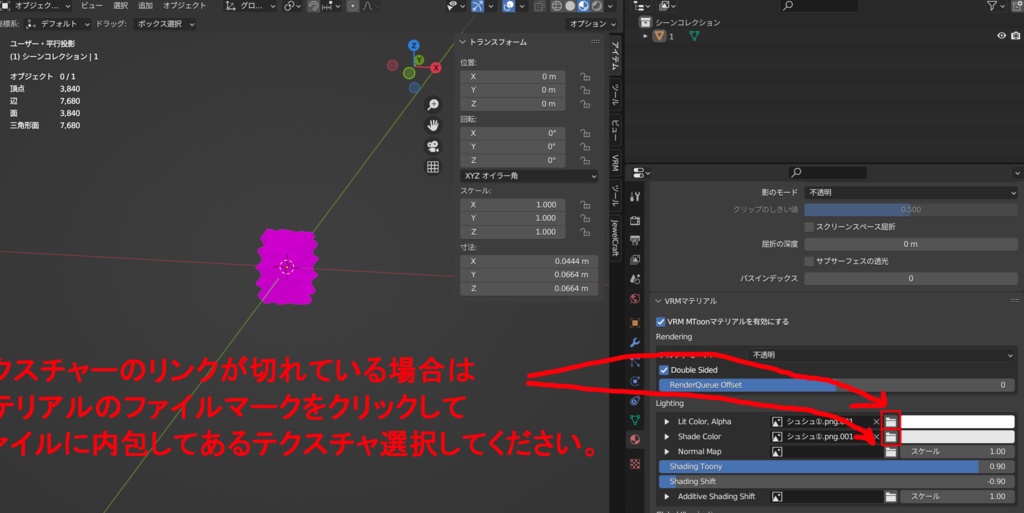1024x513 pixels.
Task: Adjust the Shading Shift slider
Action: 837,482
